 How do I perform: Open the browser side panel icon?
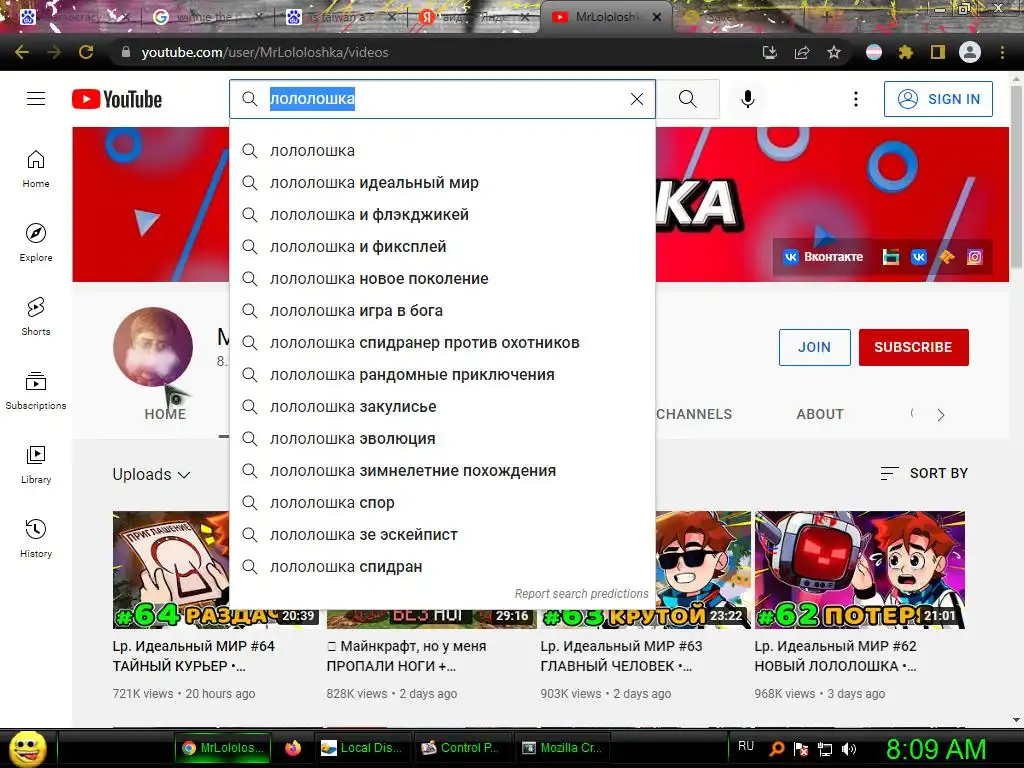click(x=938, y=52)
